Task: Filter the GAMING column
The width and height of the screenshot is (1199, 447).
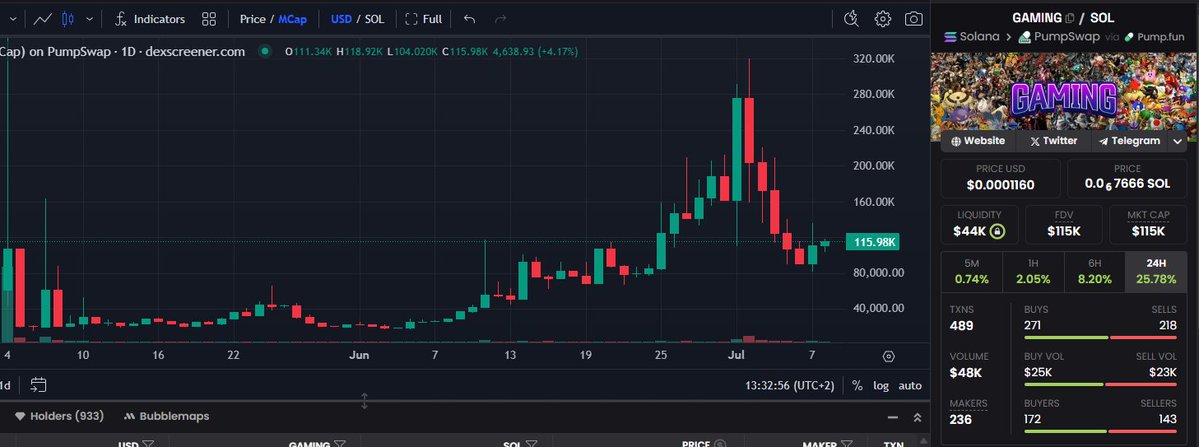Action: tap(340, 444)
